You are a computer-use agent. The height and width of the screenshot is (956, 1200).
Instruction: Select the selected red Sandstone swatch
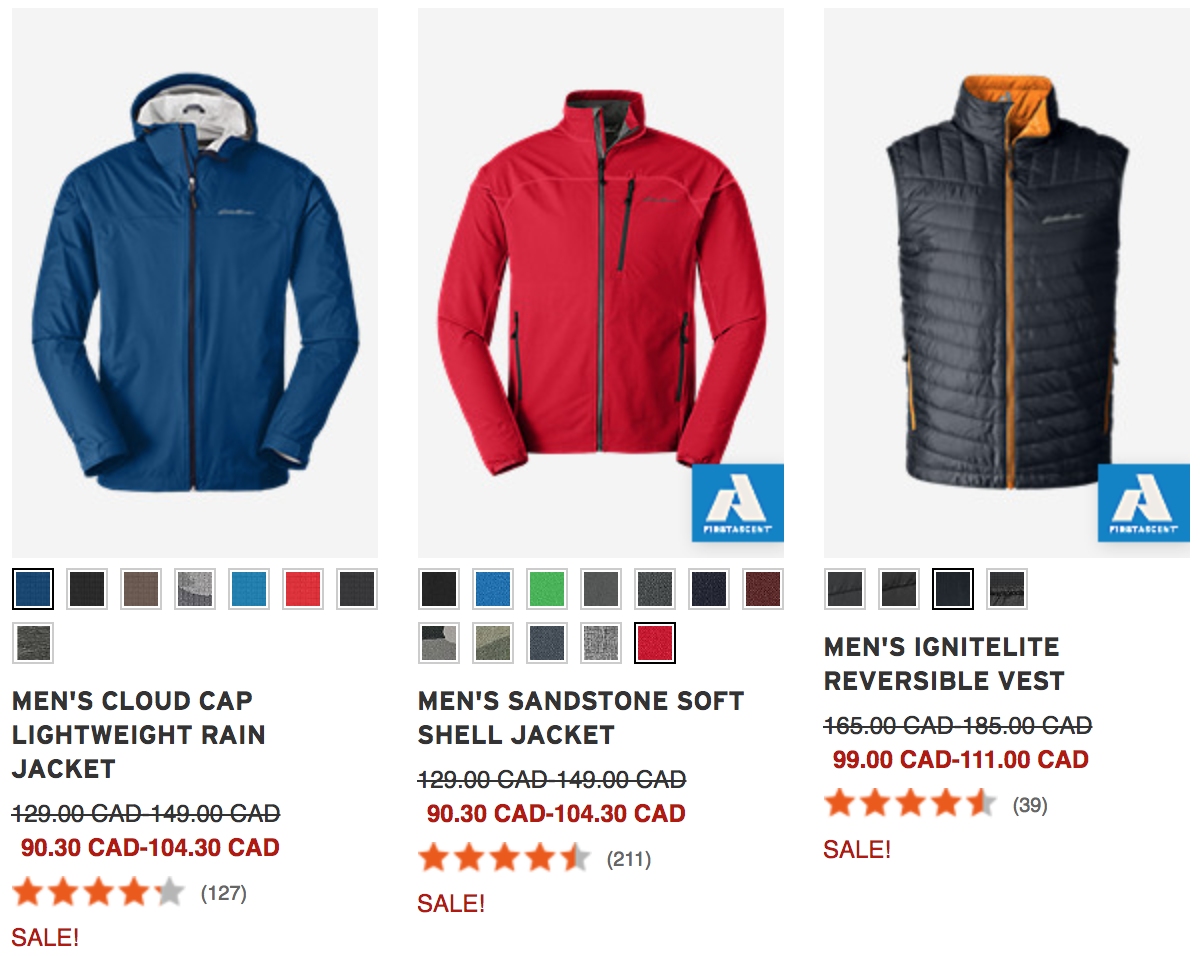[655, 643]
